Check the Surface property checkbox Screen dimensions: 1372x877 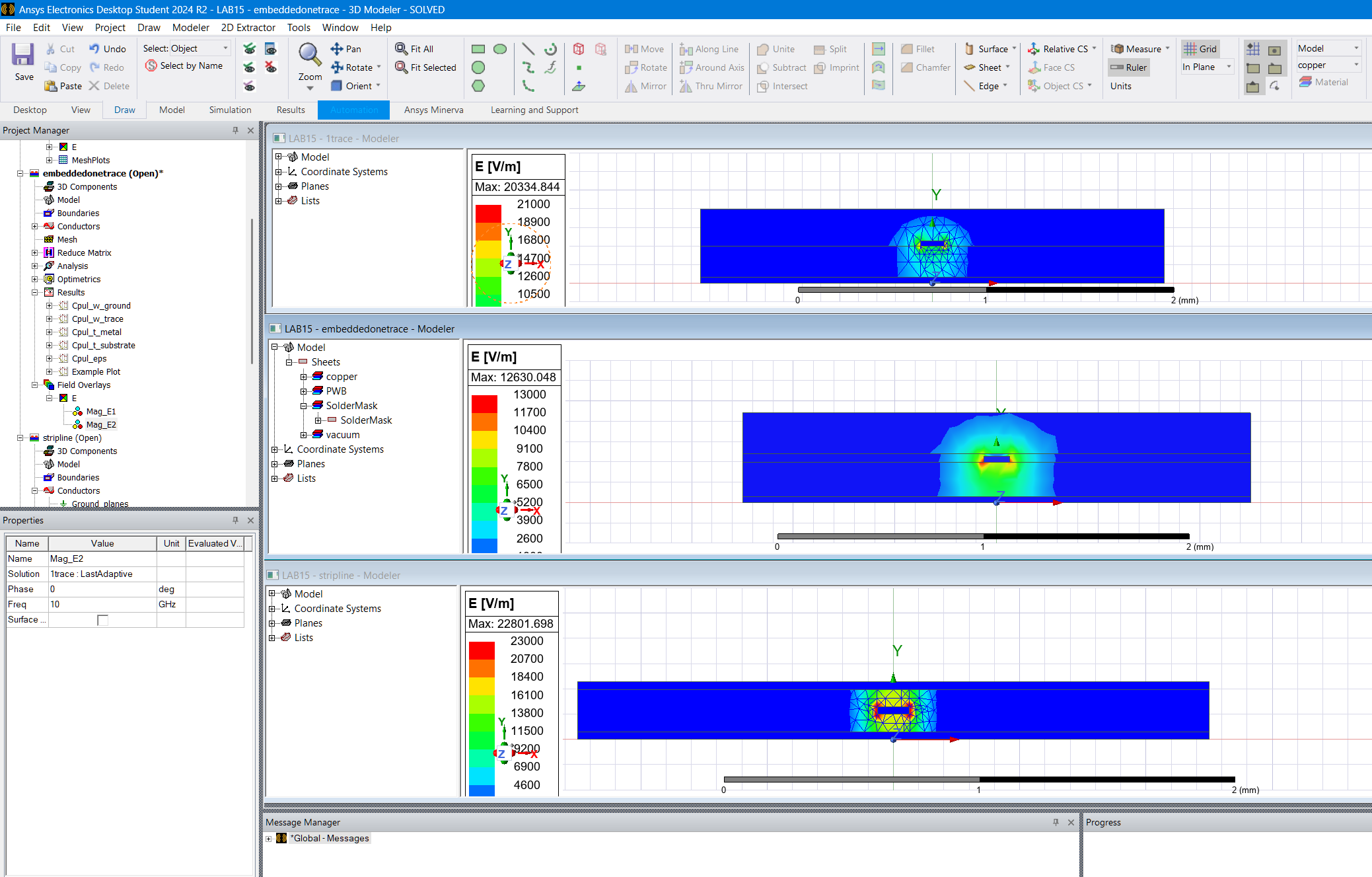[102, 620]
